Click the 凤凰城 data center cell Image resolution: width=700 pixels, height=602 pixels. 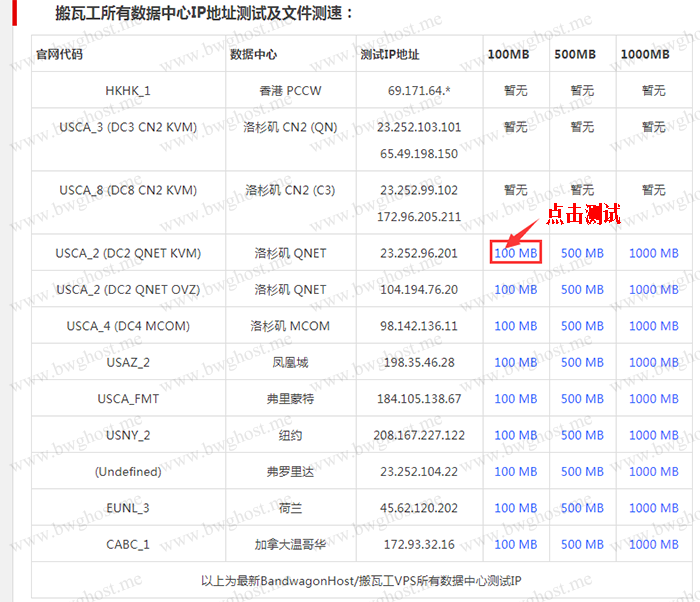pos(290,362)
